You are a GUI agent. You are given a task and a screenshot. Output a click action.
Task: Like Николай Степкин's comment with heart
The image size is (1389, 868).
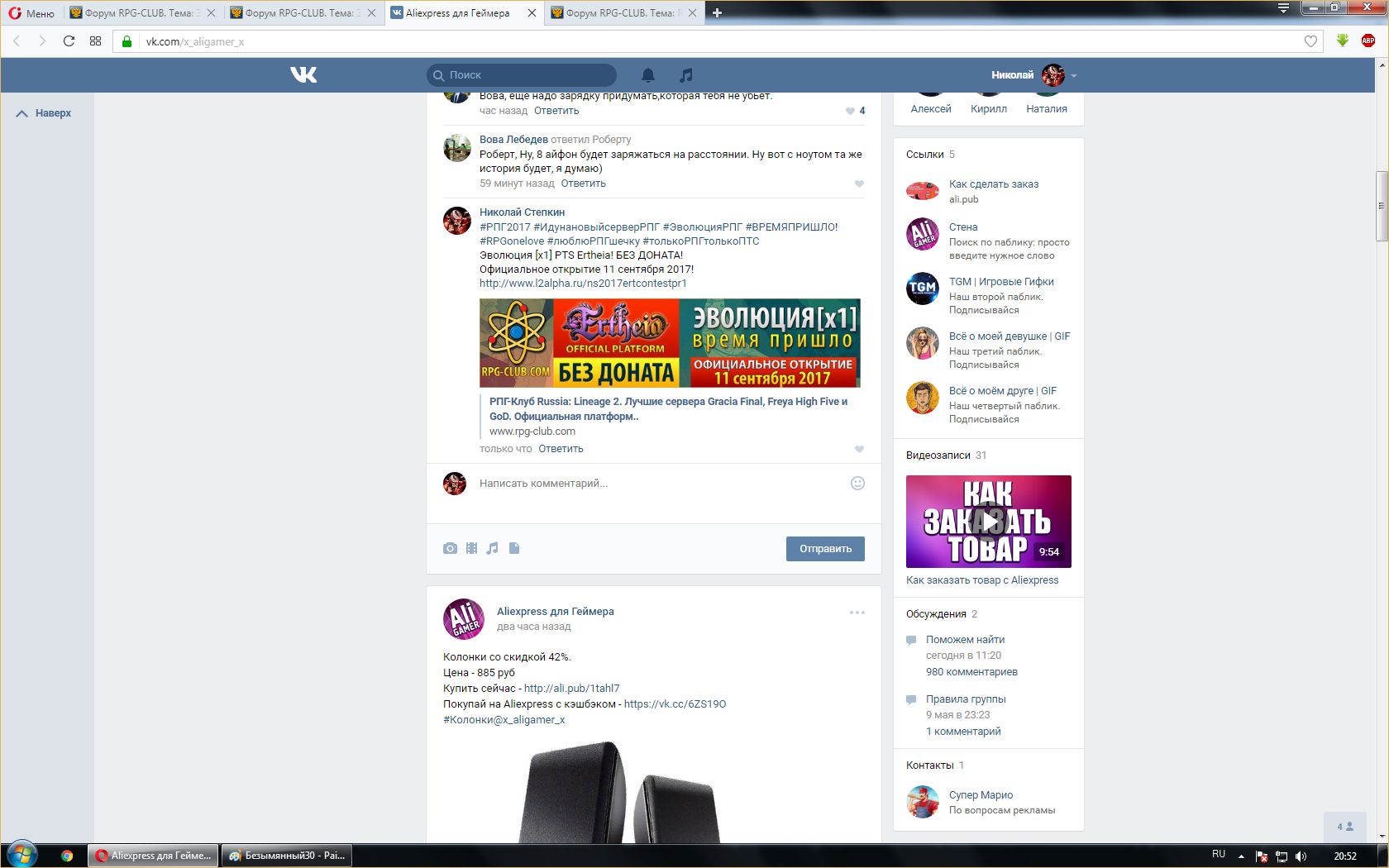tap(859, 450)
